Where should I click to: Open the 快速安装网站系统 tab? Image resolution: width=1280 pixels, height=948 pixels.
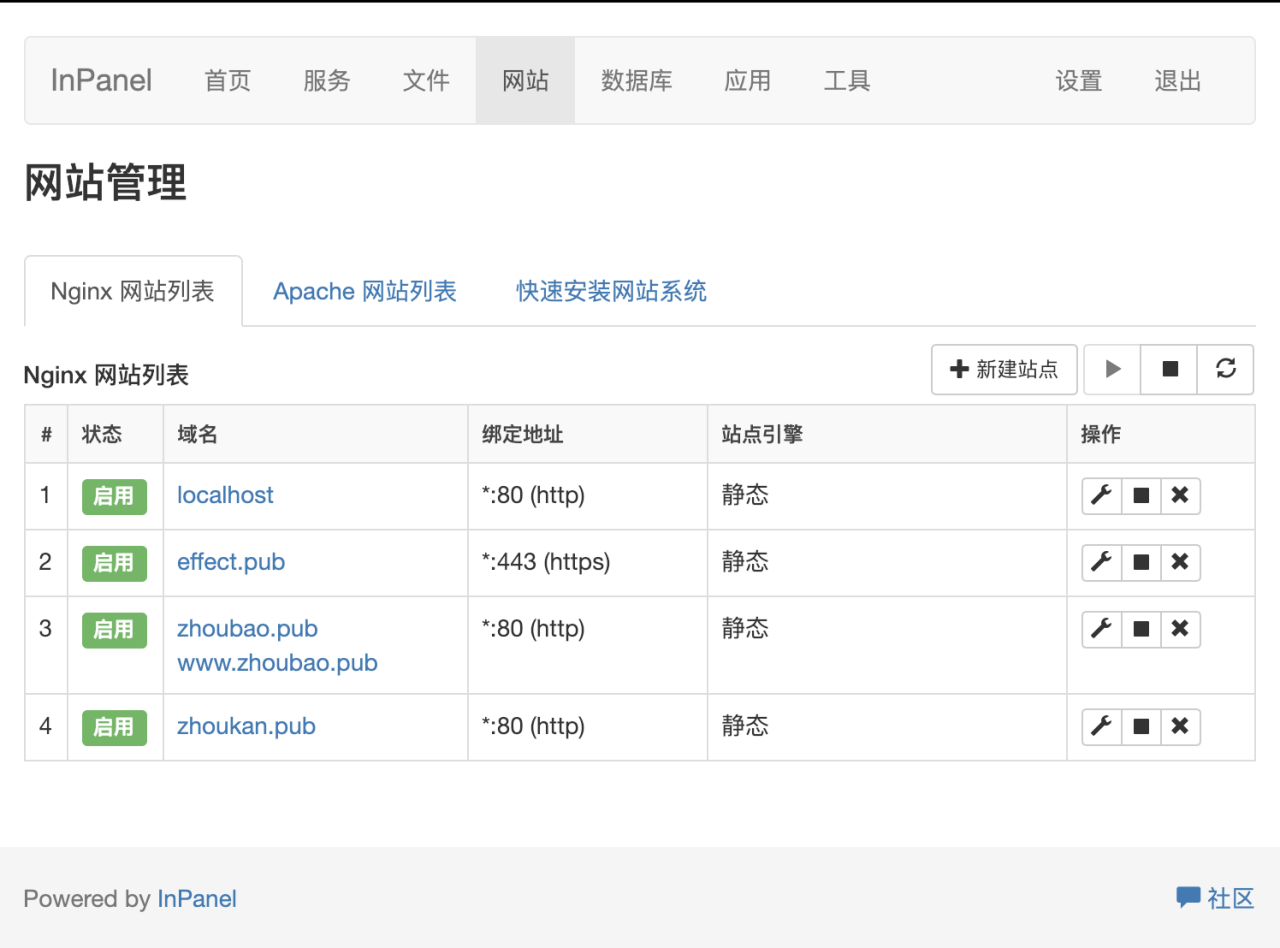coord(611,291)
